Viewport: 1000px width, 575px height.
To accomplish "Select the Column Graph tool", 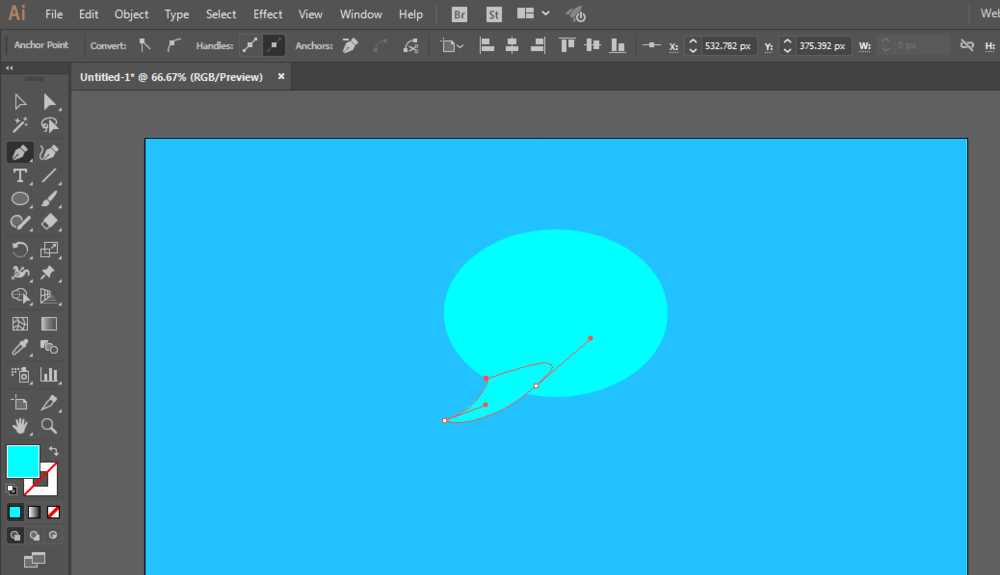I will (49, 375).
